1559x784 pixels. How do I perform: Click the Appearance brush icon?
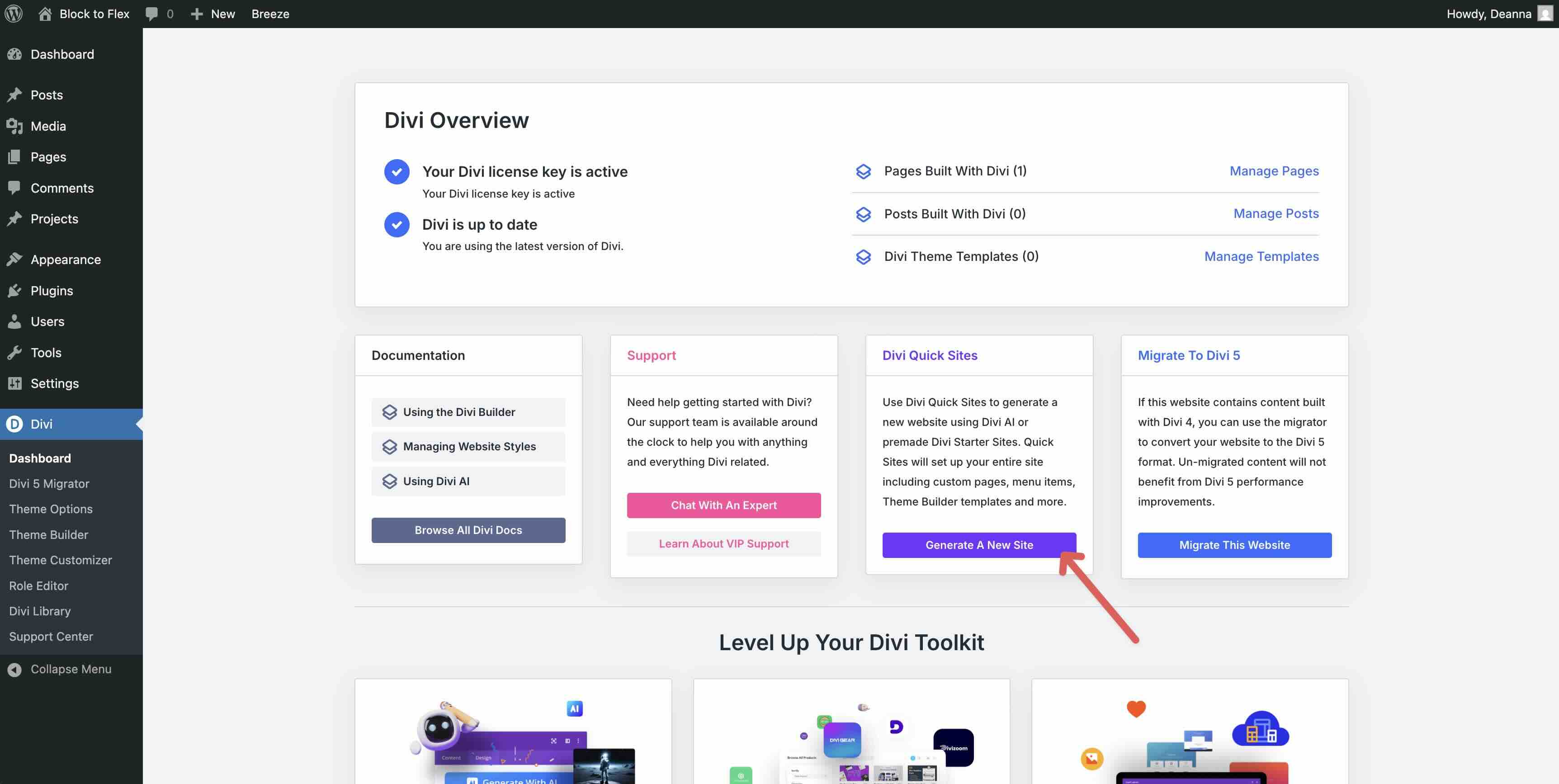tap(14, 259)
